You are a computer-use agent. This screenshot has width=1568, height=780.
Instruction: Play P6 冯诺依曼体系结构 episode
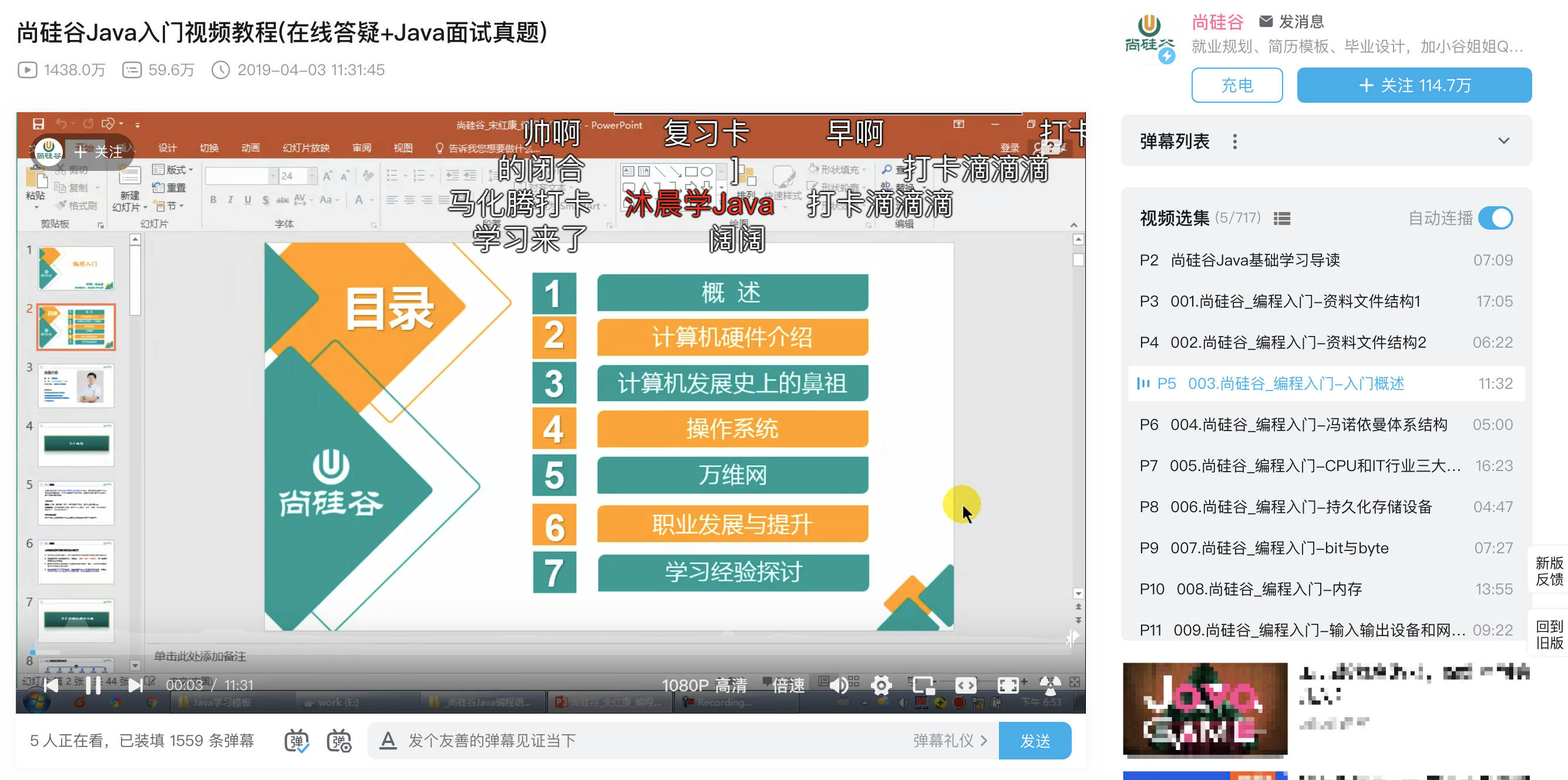click(x=1308, y=425)
